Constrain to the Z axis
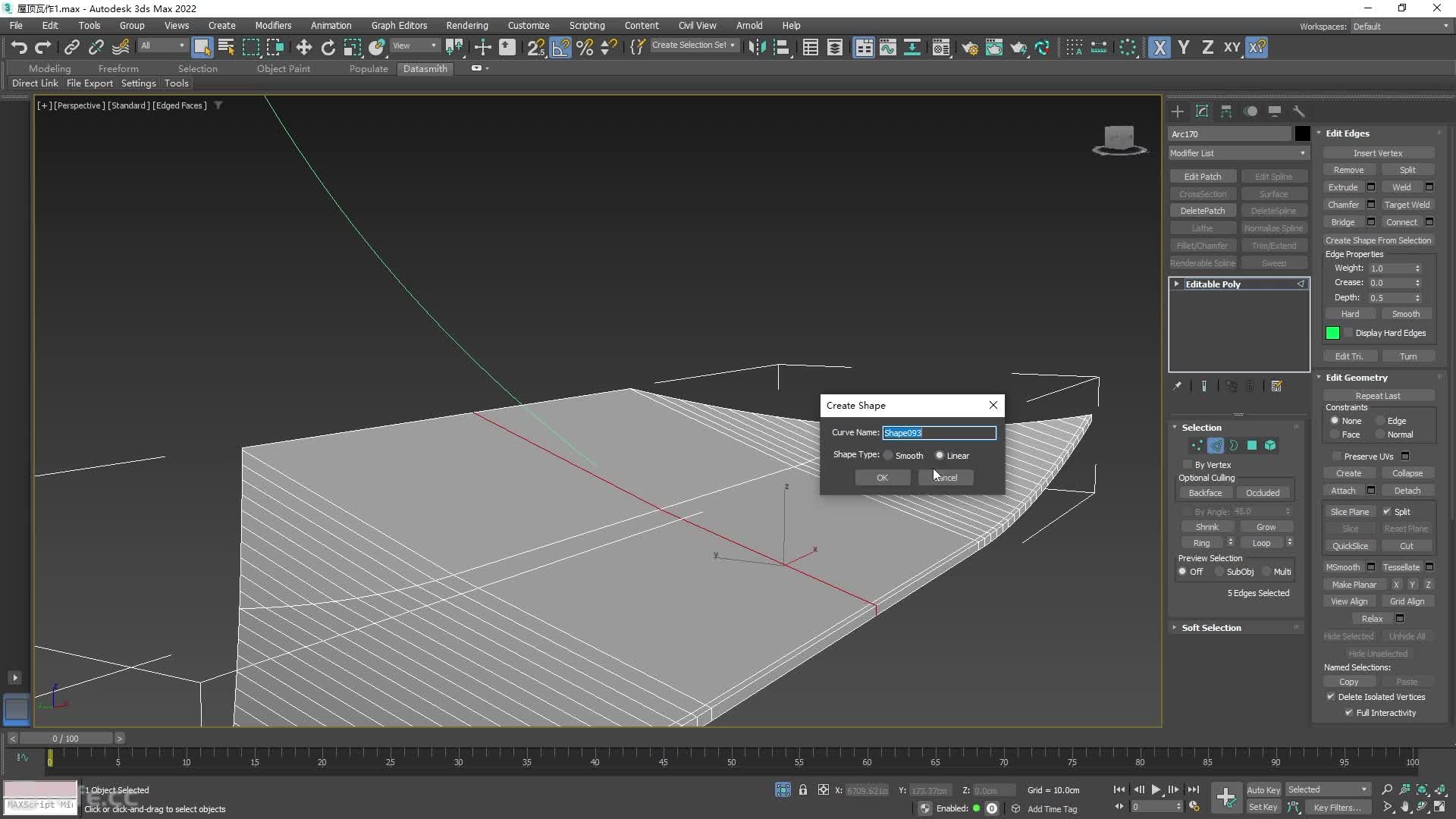Image resolution: width=1456 pixels, height=819 pixels. [x=1208, y=47]
